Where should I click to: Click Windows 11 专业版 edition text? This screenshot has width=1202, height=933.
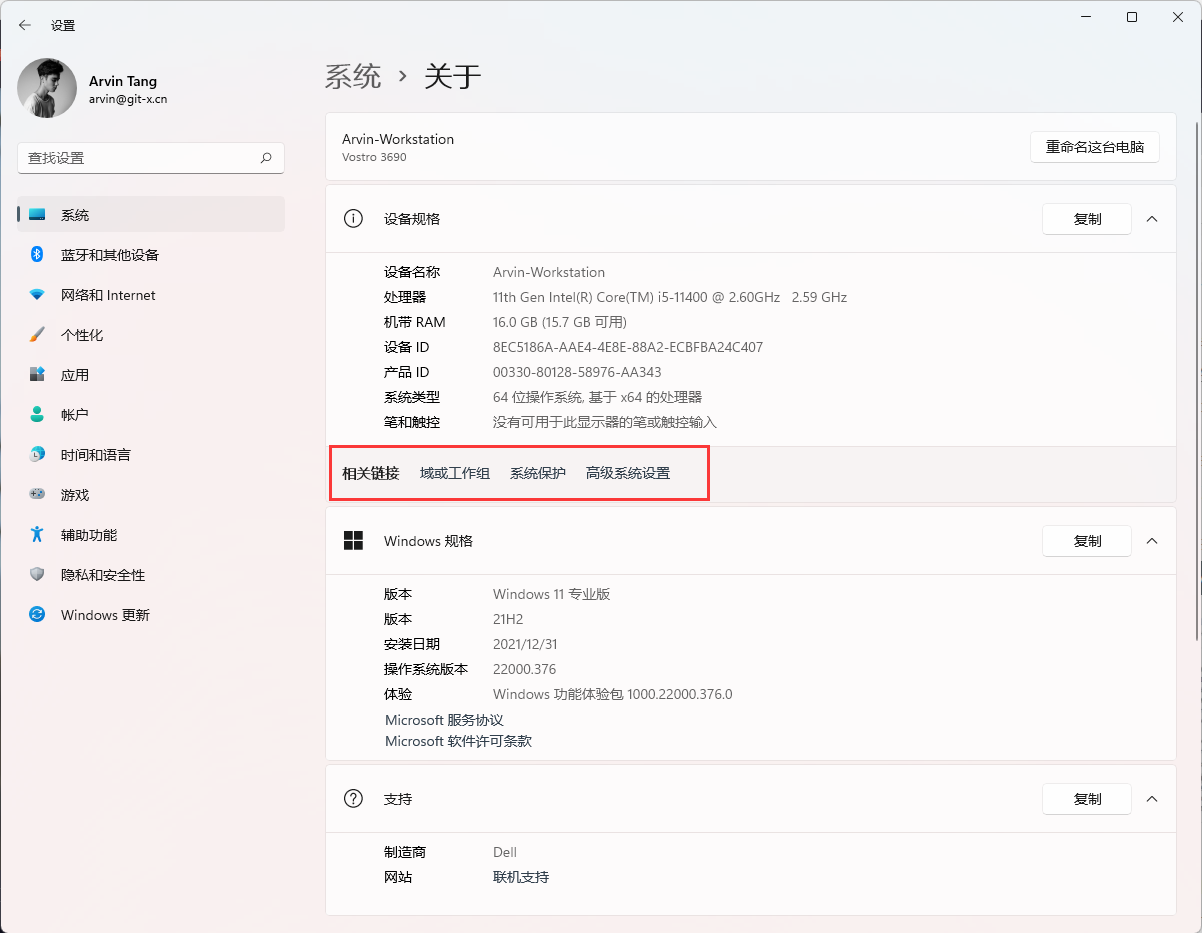coord(551,594)
